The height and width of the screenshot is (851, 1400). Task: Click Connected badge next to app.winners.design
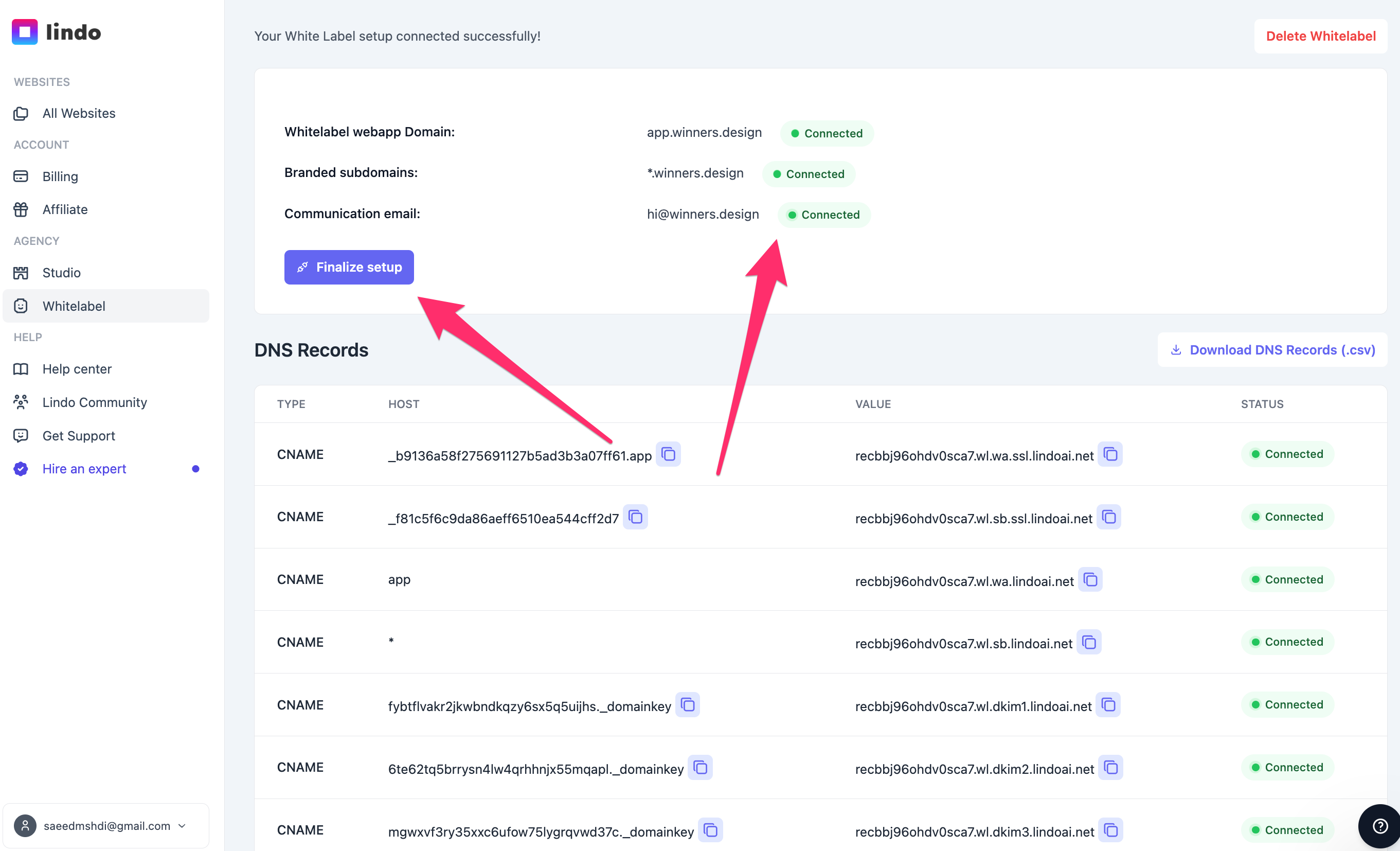827,134
